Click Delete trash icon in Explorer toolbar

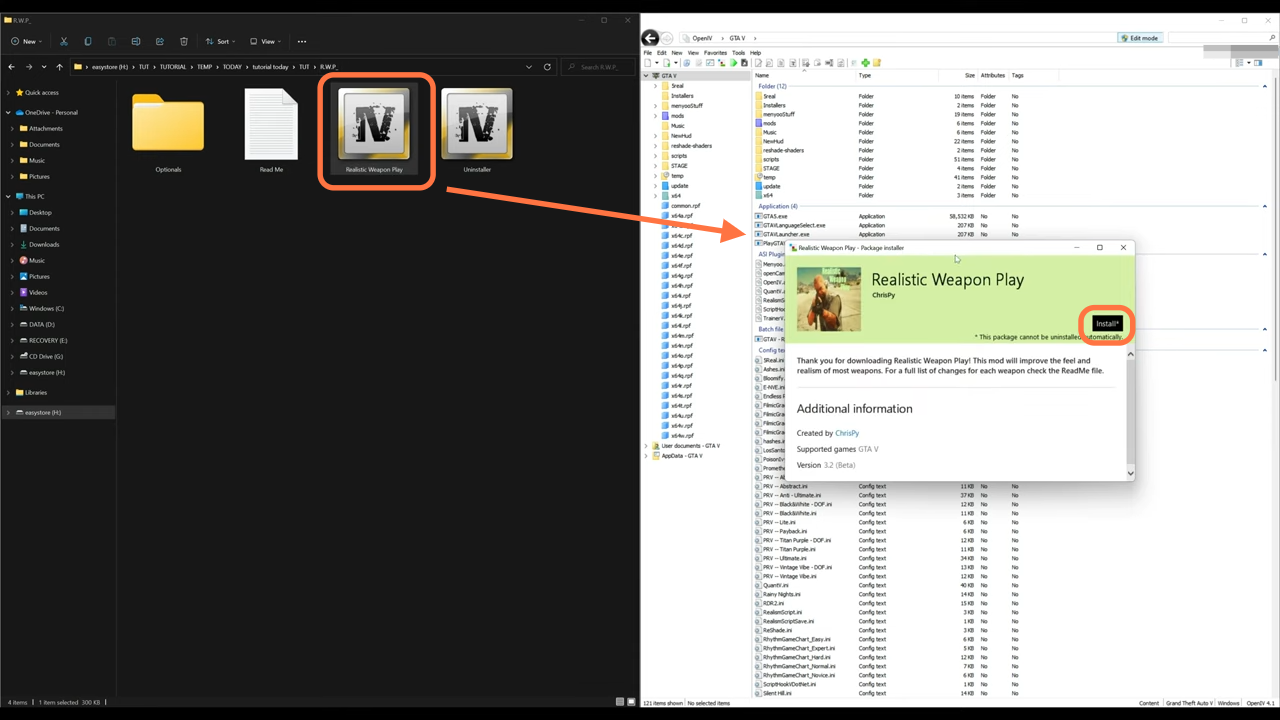(x=184, y=42)
